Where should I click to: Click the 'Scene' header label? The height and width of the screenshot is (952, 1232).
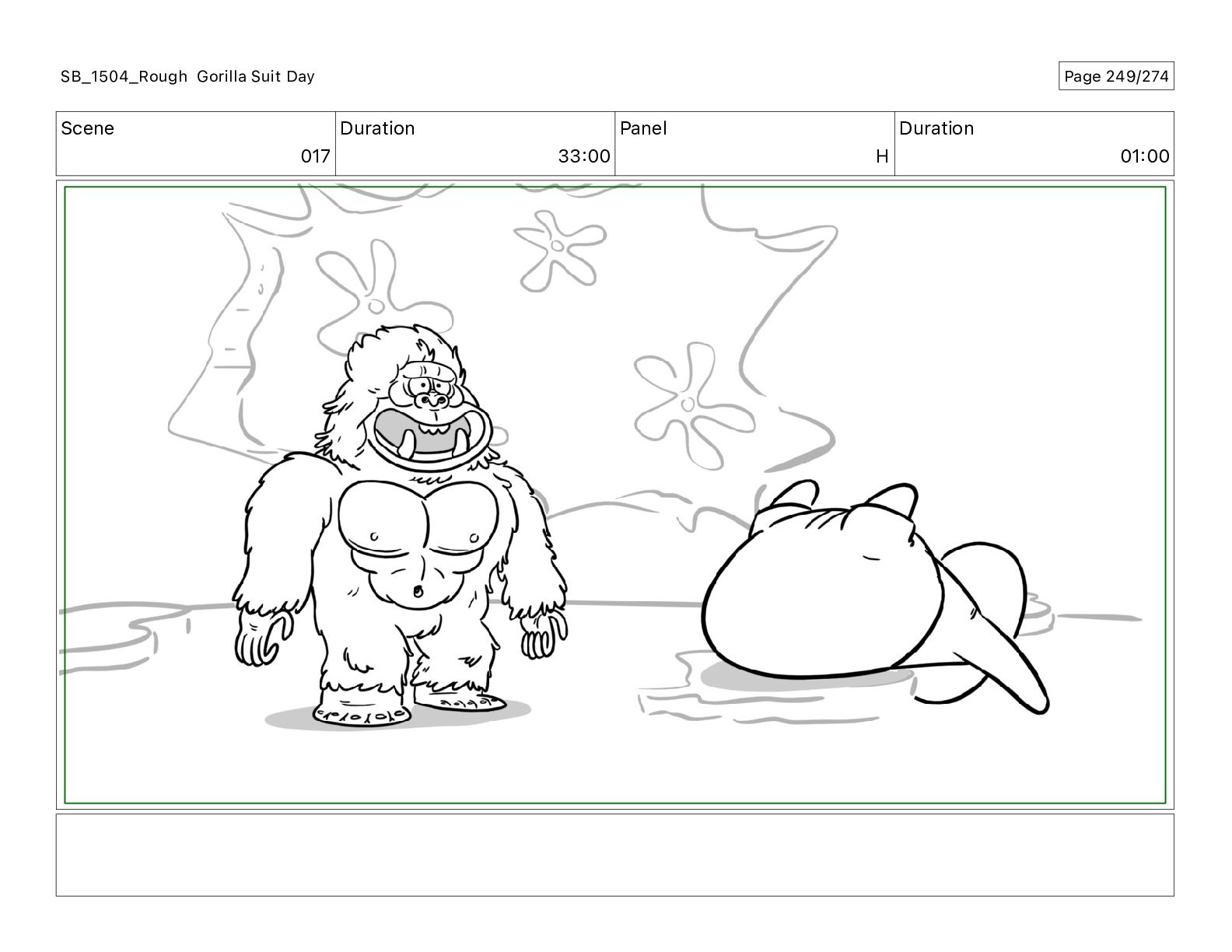pyautogui.click(x=87, y=128)
